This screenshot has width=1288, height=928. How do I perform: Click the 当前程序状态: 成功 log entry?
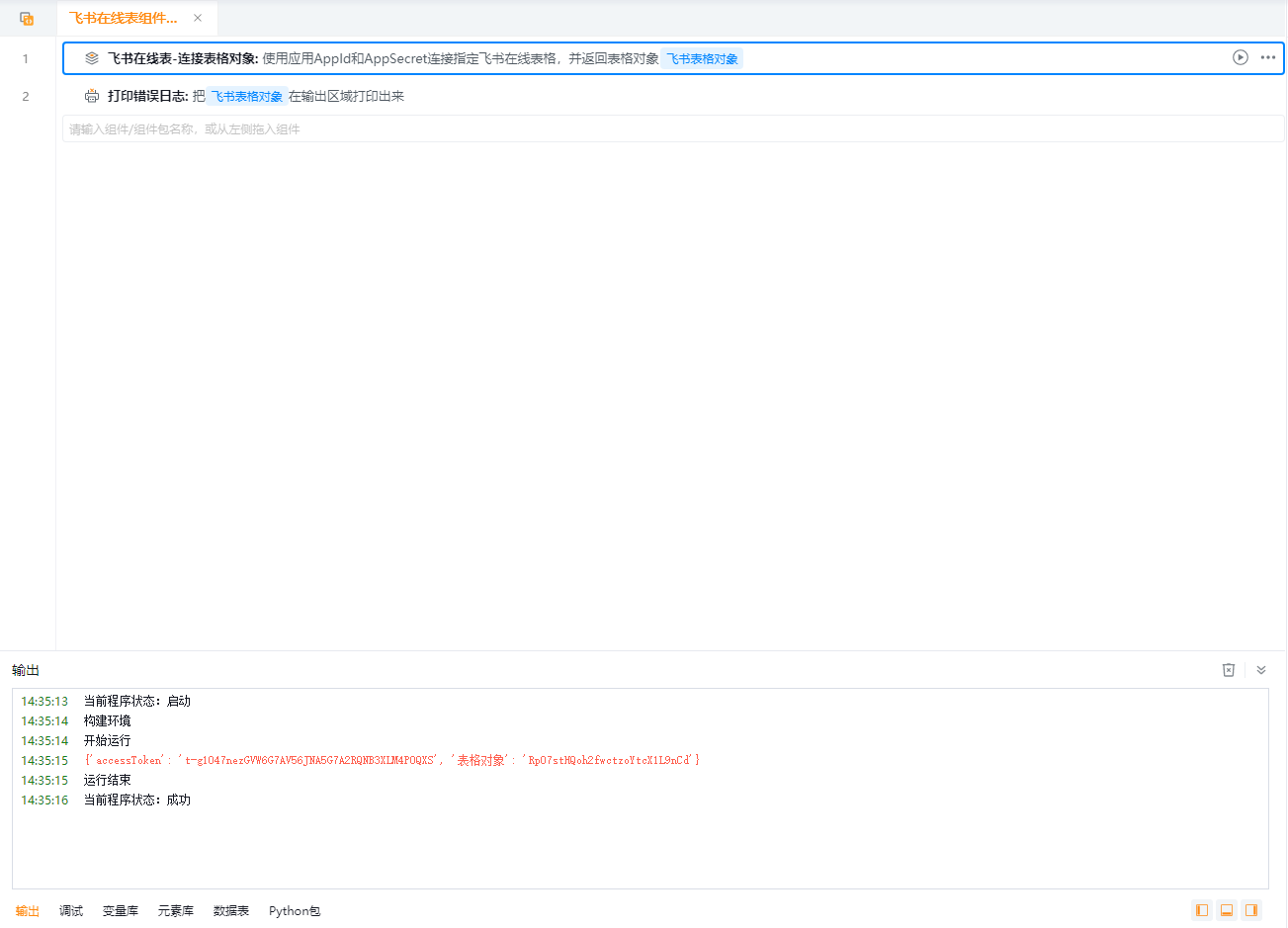[137, 800]
